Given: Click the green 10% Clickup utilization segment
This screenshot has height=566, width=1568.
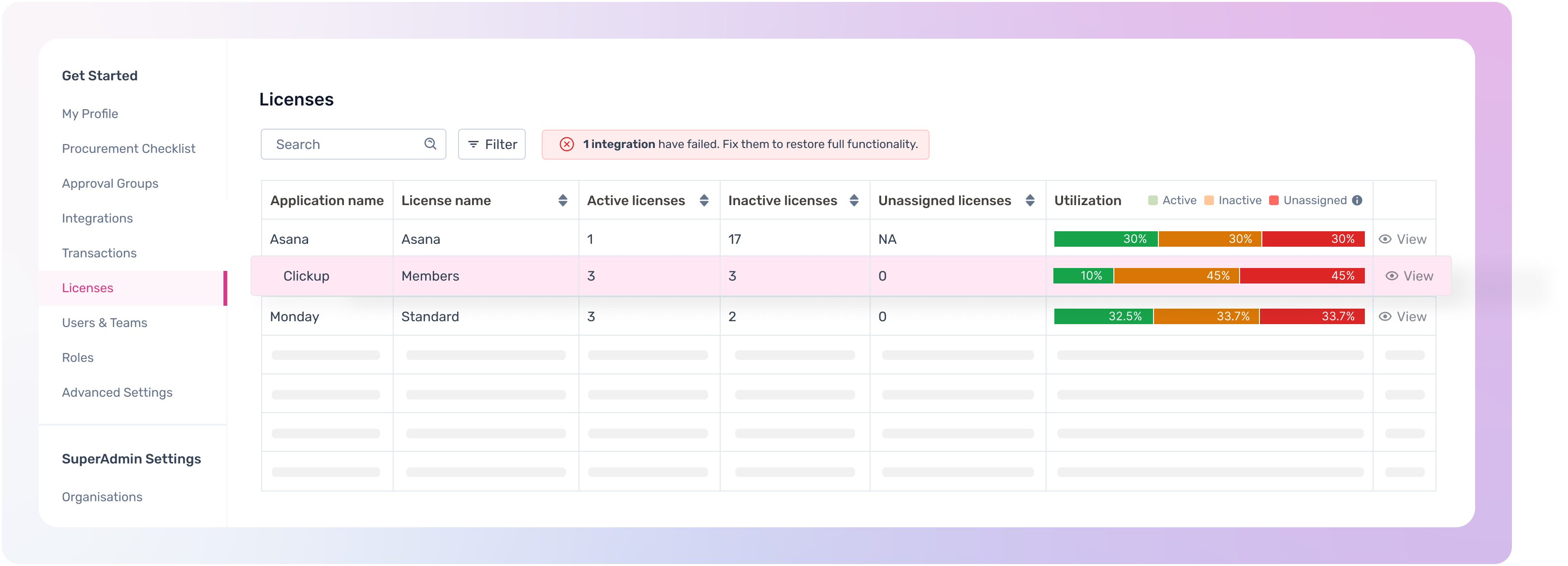Looking at the screenshot, I should [x=1083, y=276].
